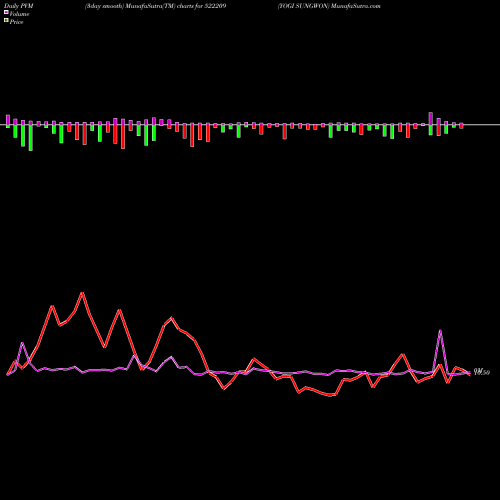Click the price value label at the lines' right end
The width and height of the screenshot is (500, 500).
click(x=482, y=372)
